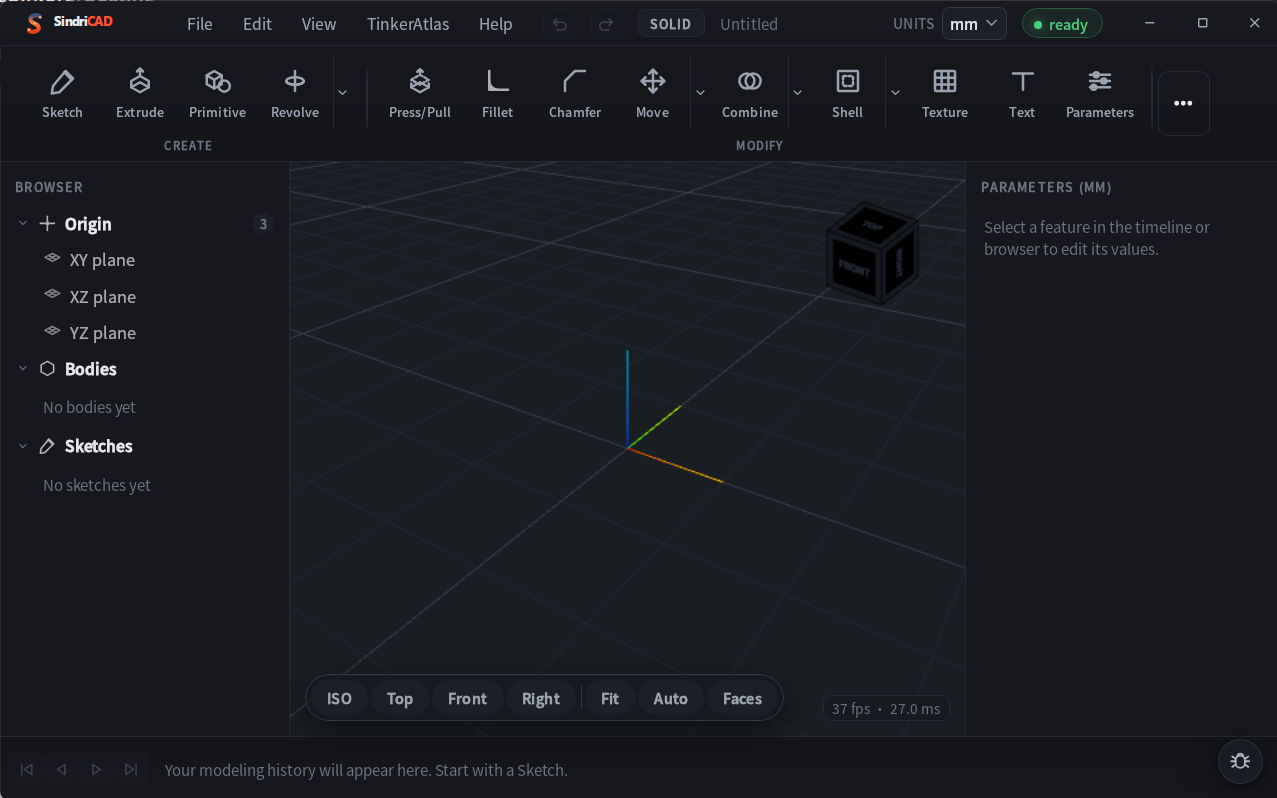The height and width of the screenshot is (798, 1277).
Task: Select the Fillet tool
Action: coord(497,95)
